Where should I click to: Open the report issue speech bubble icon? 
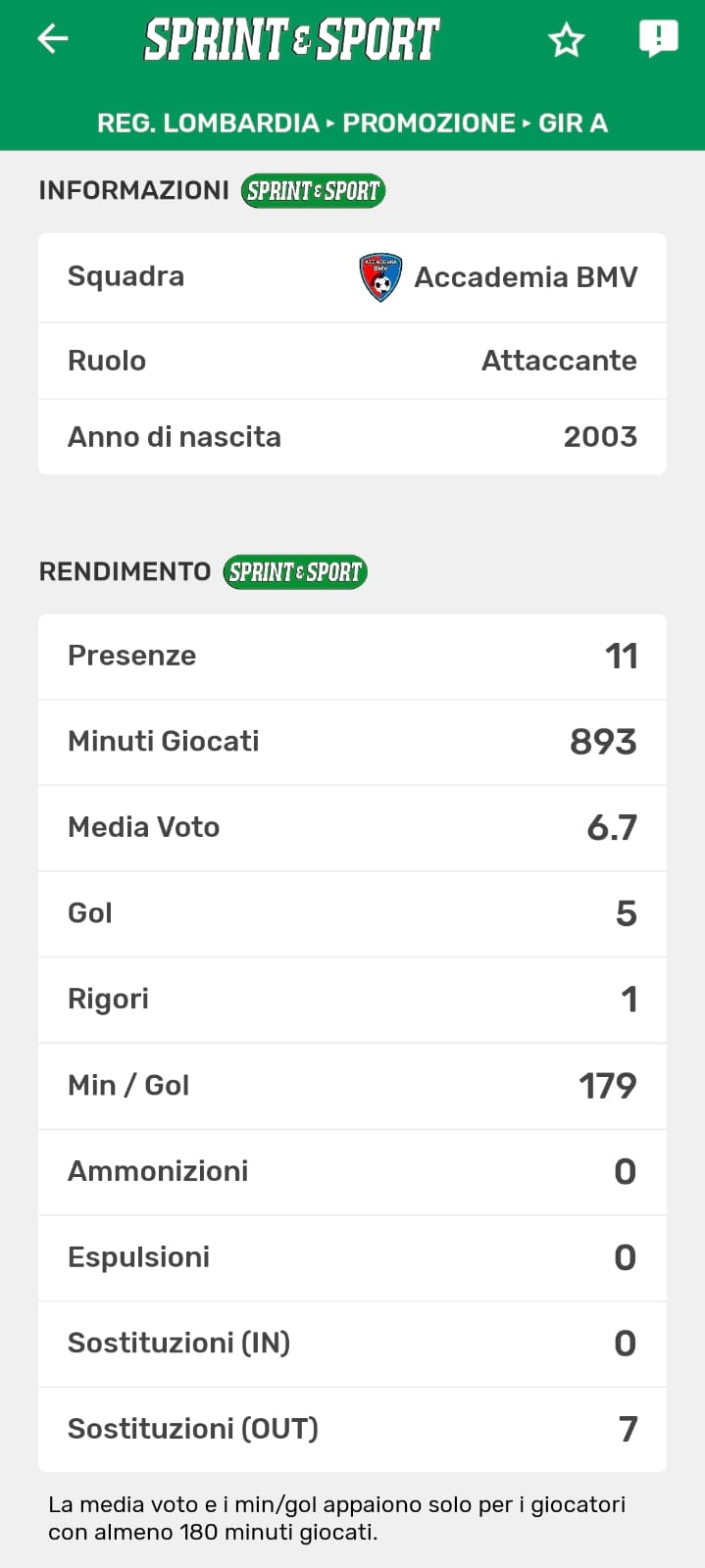658,39
